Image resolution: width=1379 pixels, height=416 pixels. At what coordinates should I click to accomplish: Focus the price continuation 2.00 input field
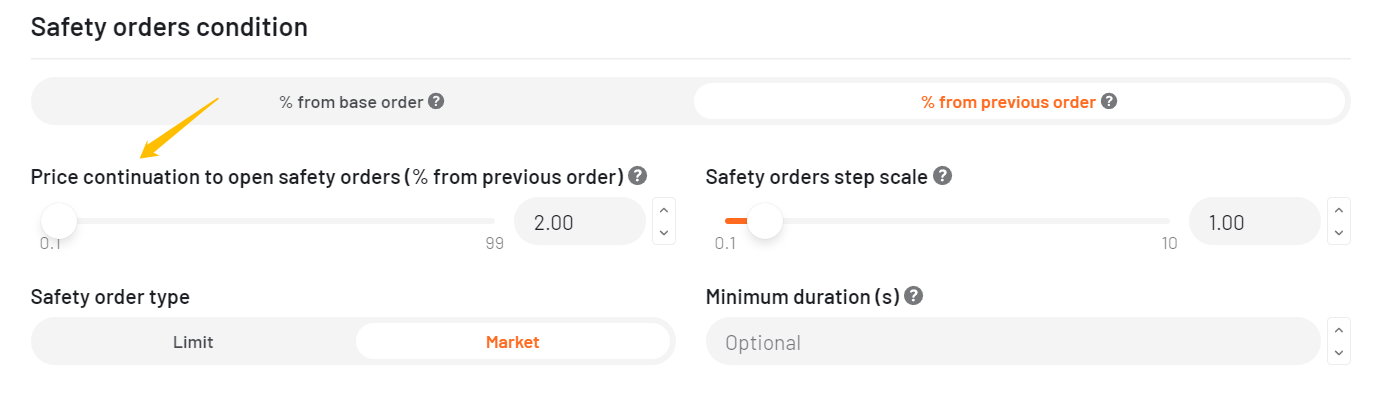point(580,222)
